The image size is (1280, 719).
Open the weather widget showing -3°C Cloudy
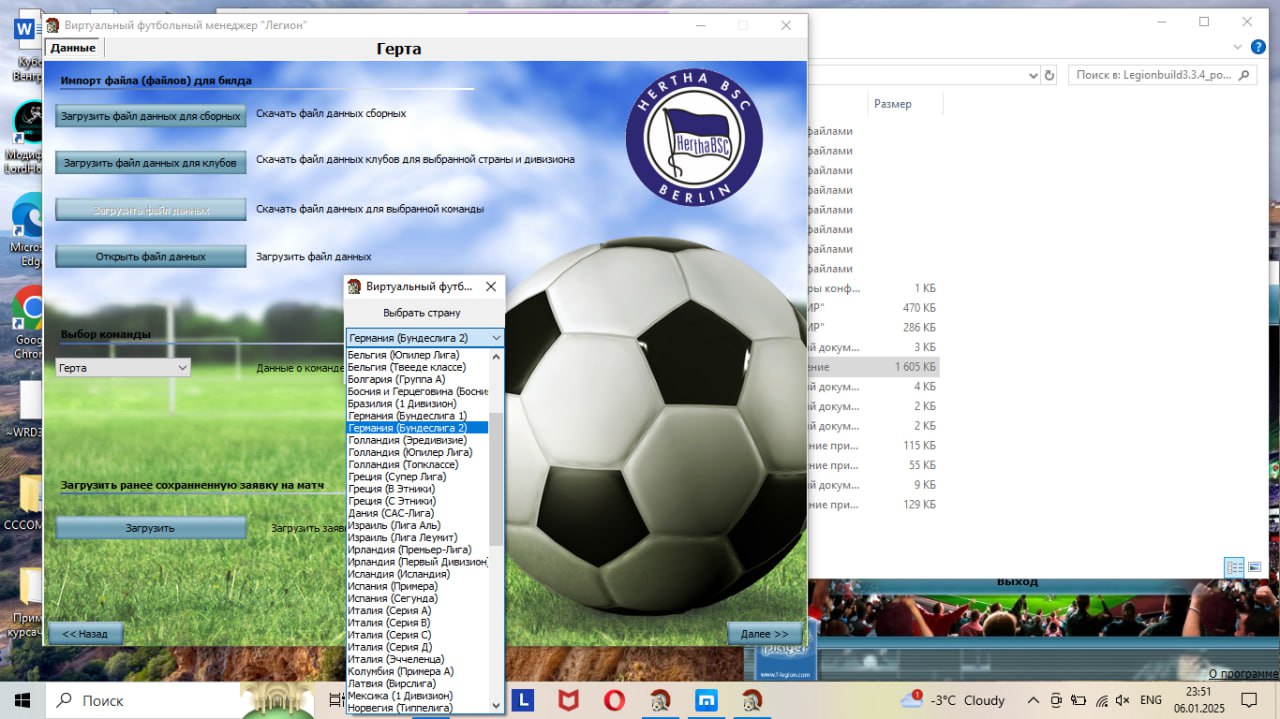(952, 700)
